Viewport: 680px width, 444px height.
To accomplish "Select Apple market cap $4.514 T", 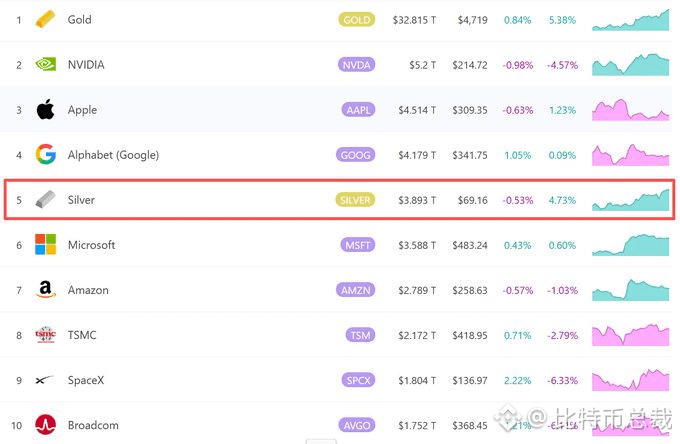I will 417,110.
